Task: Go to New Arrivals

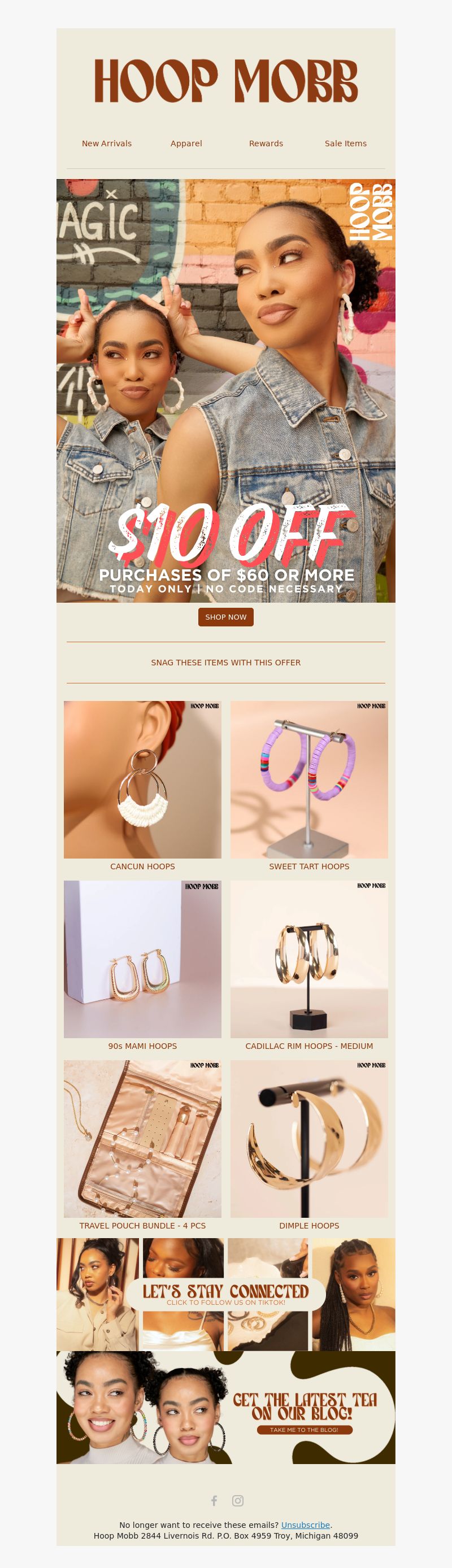Action: point(107,143)
